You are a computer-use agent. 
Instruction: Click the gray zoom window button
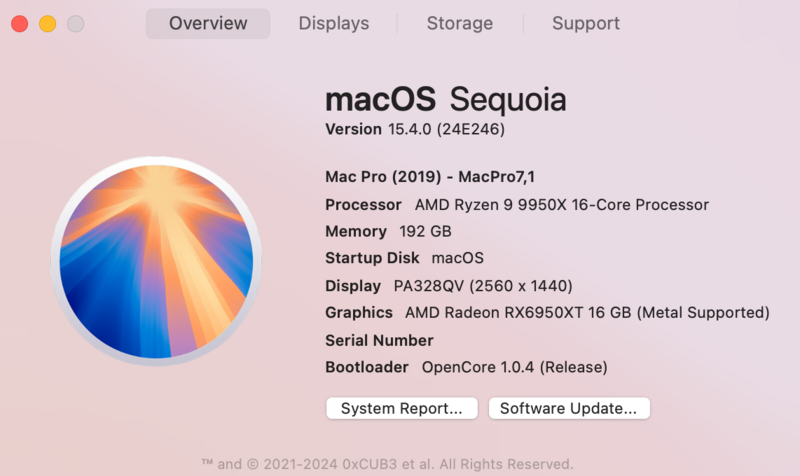(x=75, y=24)
